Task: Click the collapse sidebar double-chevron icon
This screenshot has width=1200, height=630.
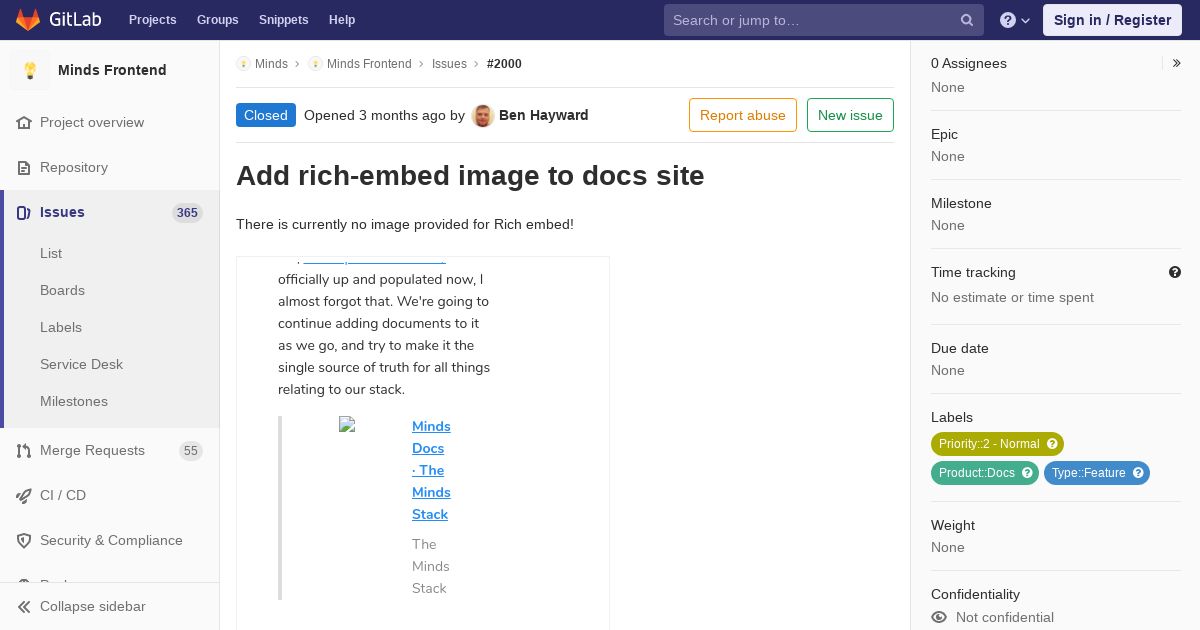Action: tap(24, 606)
